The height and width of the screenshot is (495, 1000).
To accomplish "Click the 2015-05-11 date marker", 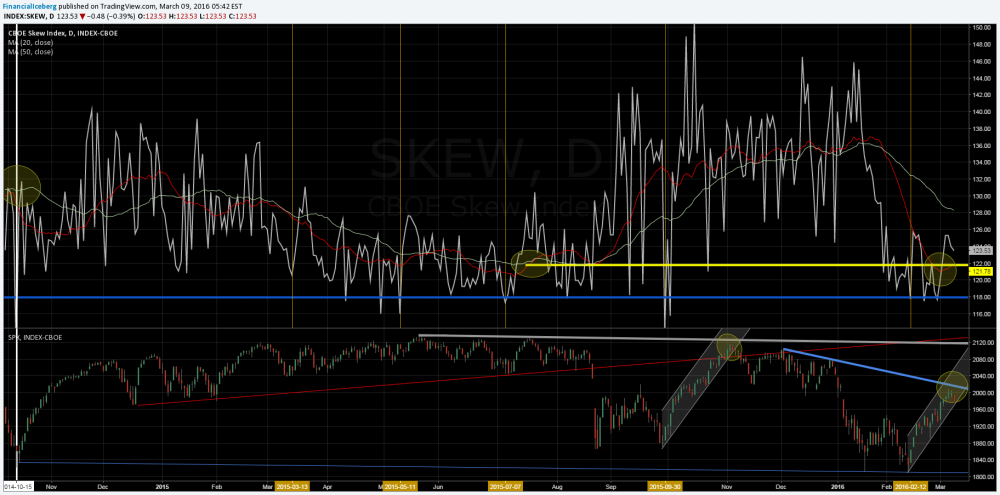I will tap(400, 486).
